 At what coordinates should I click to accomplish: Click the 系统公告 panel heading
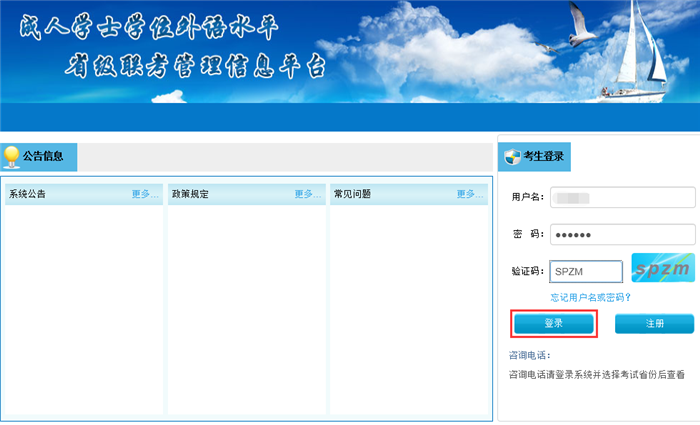[x=27, y=194]
